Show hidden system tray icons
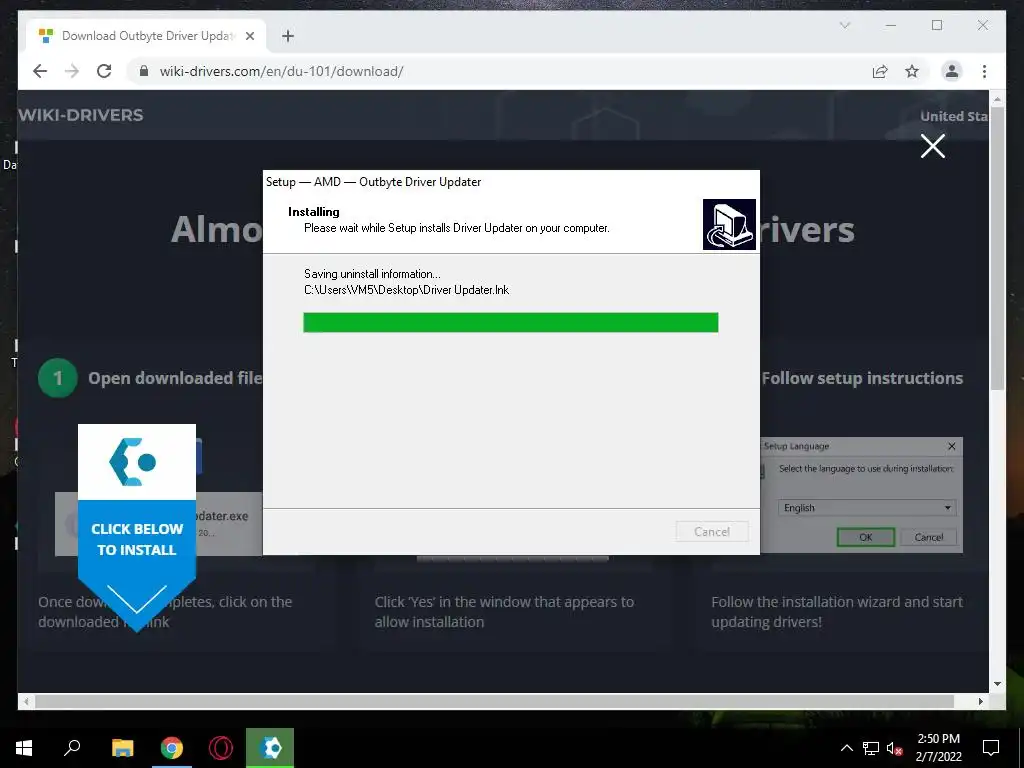 pos(846,748)
